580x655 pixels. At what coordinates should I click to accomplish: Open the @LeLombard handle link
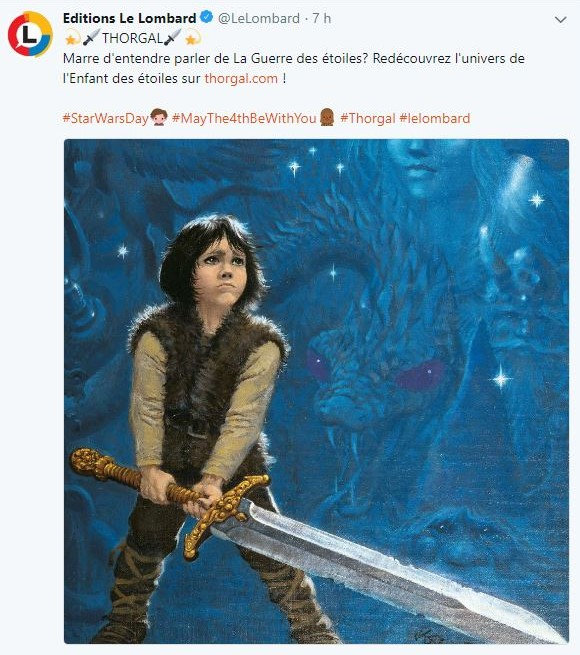pos(259,18)
